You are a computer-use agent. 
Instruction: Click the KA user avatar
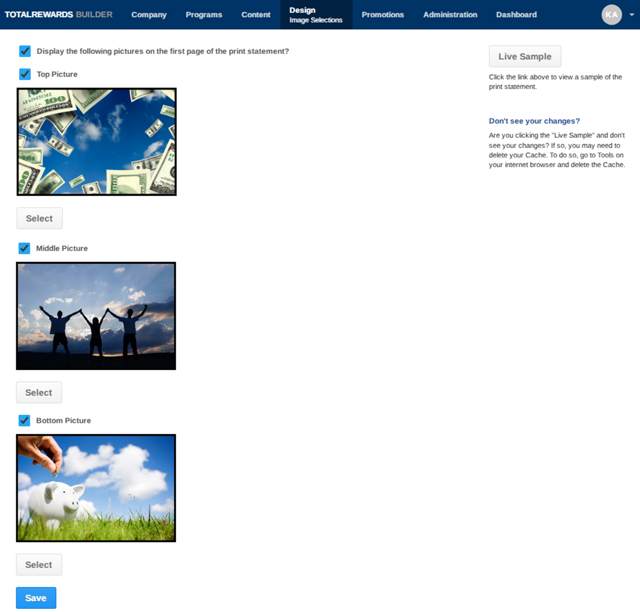[611, 15]
